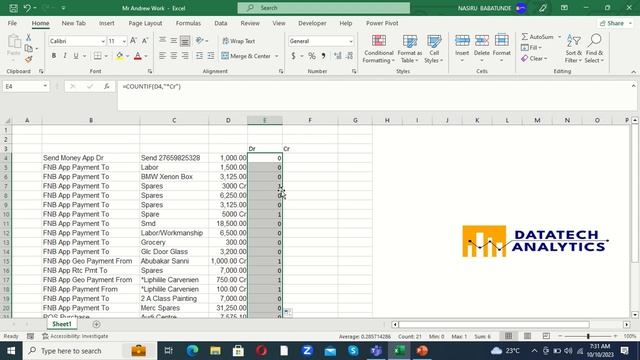640x360 pixels.
Task: Toggle Underline formatting
Action: pyautogui.click(x=76, y=56)
